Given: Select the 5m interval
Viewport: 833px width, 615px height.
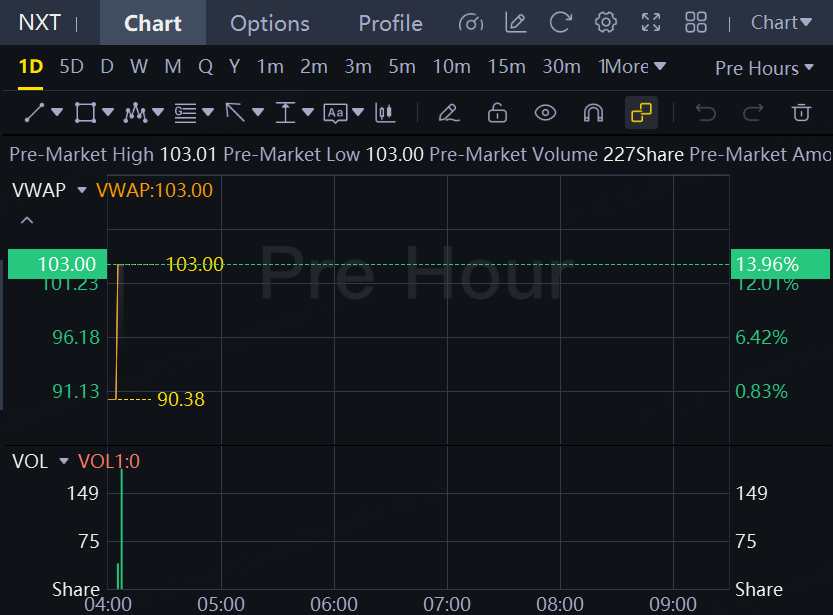Looking at the screenshot, I should point(402,66).
